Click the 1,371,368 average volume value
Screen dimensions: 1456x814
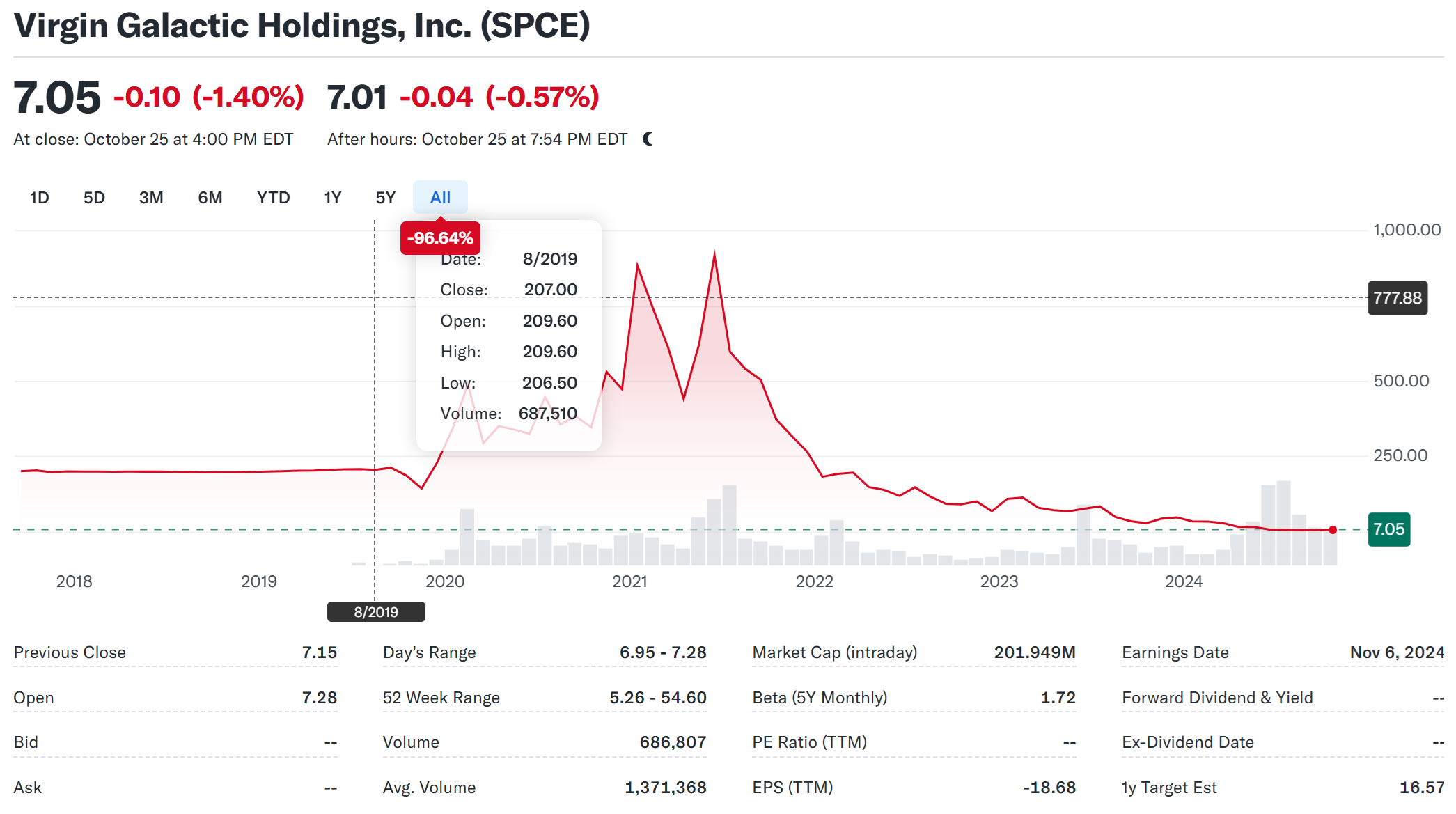[x=666, y=788]
